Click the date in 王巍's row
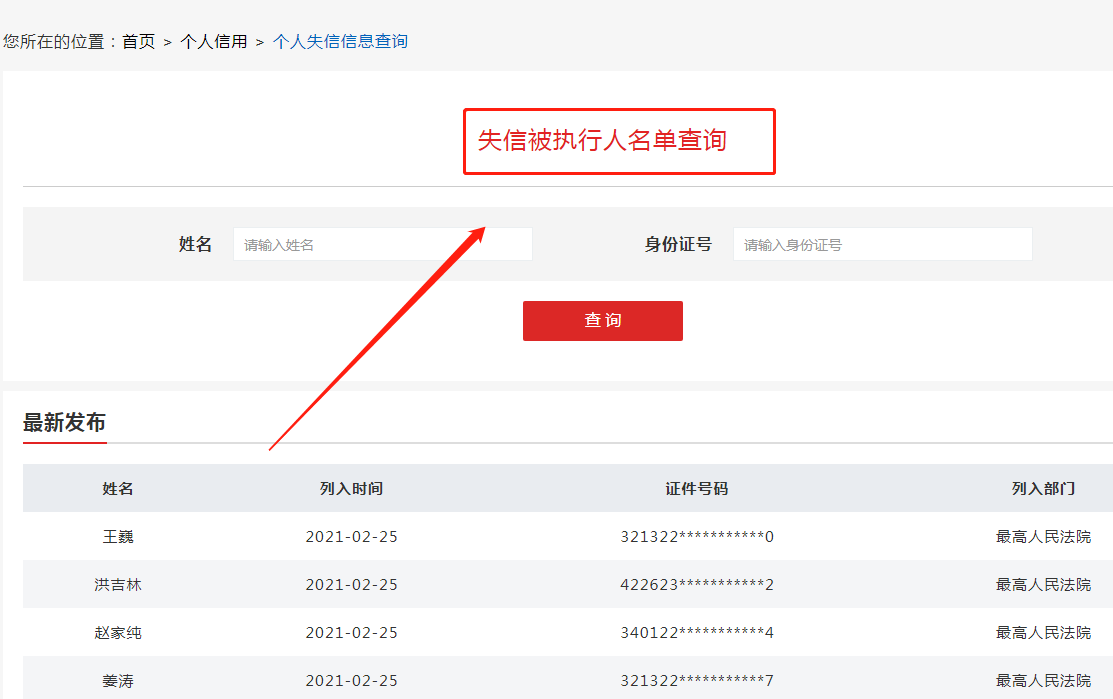 tap(351, 536)
